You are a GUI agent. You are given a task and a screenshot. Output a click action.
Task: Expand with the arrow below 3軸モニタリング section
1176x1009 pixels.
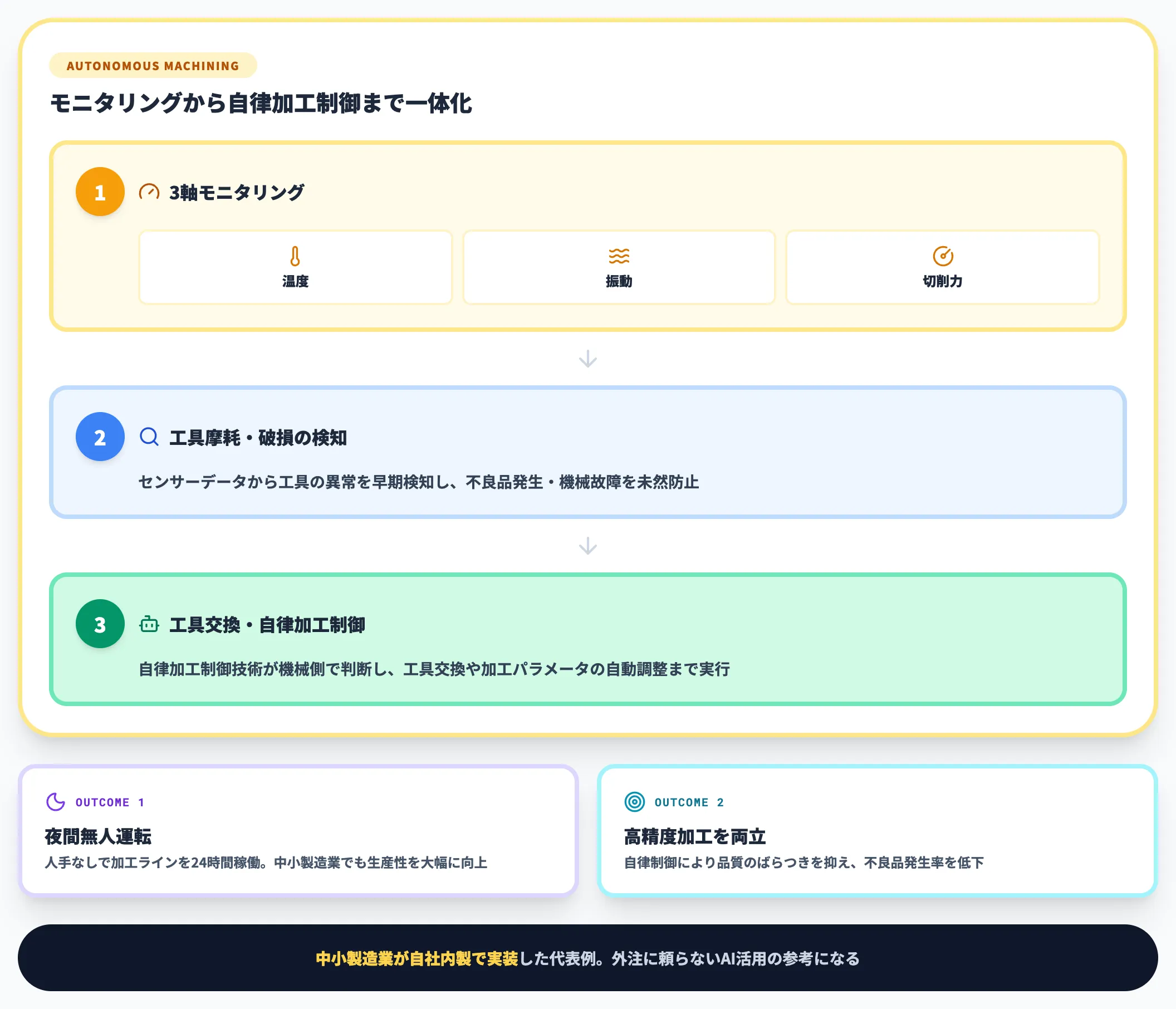587,359
